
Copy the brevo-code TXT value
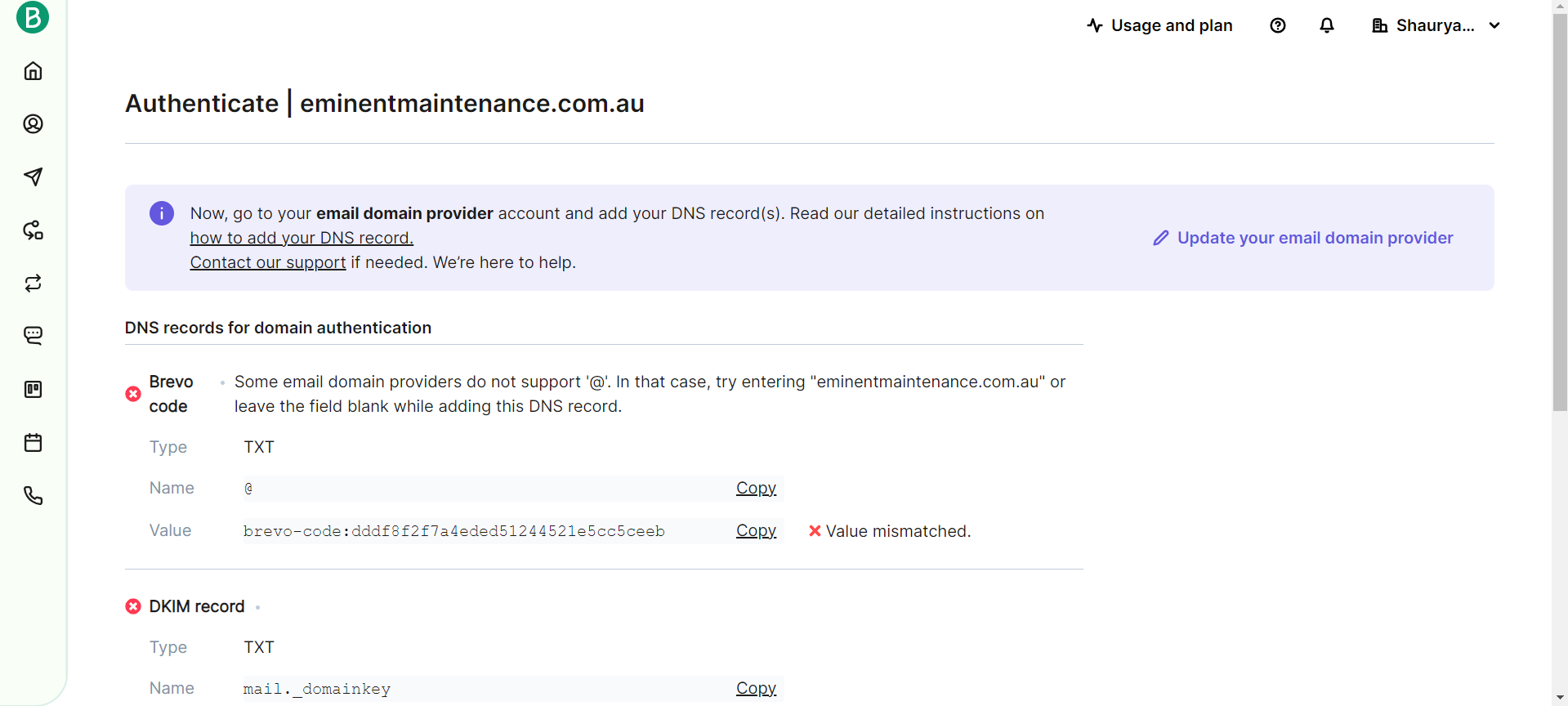(x=756, y=530)
